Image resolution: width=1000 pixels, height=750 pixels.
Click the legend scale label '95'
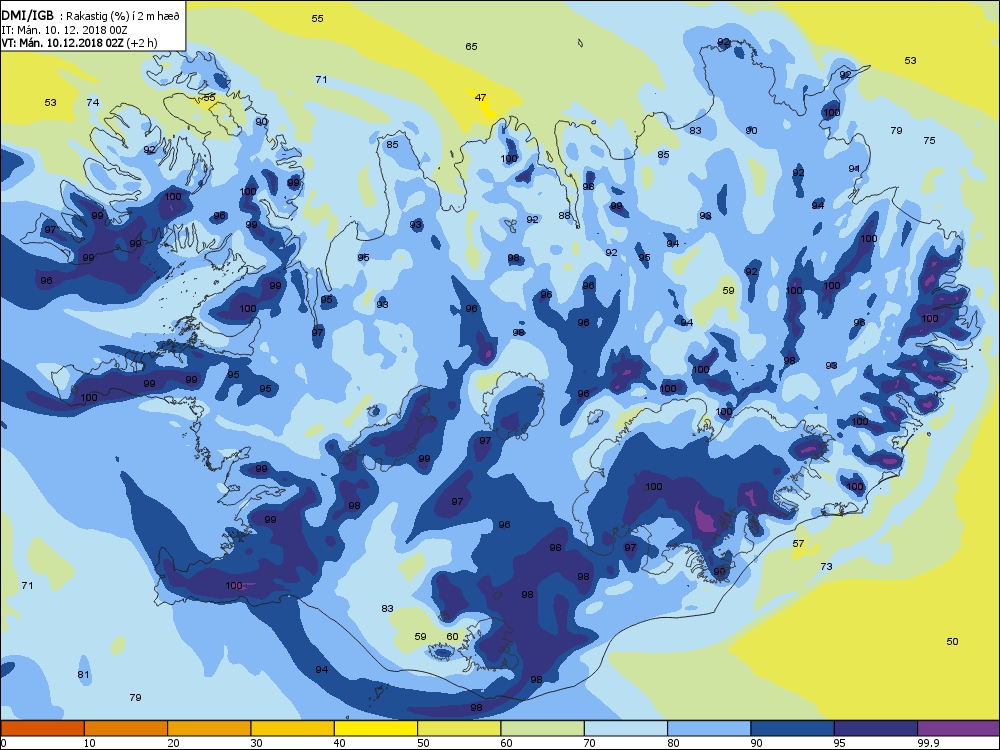coord(839,743)
